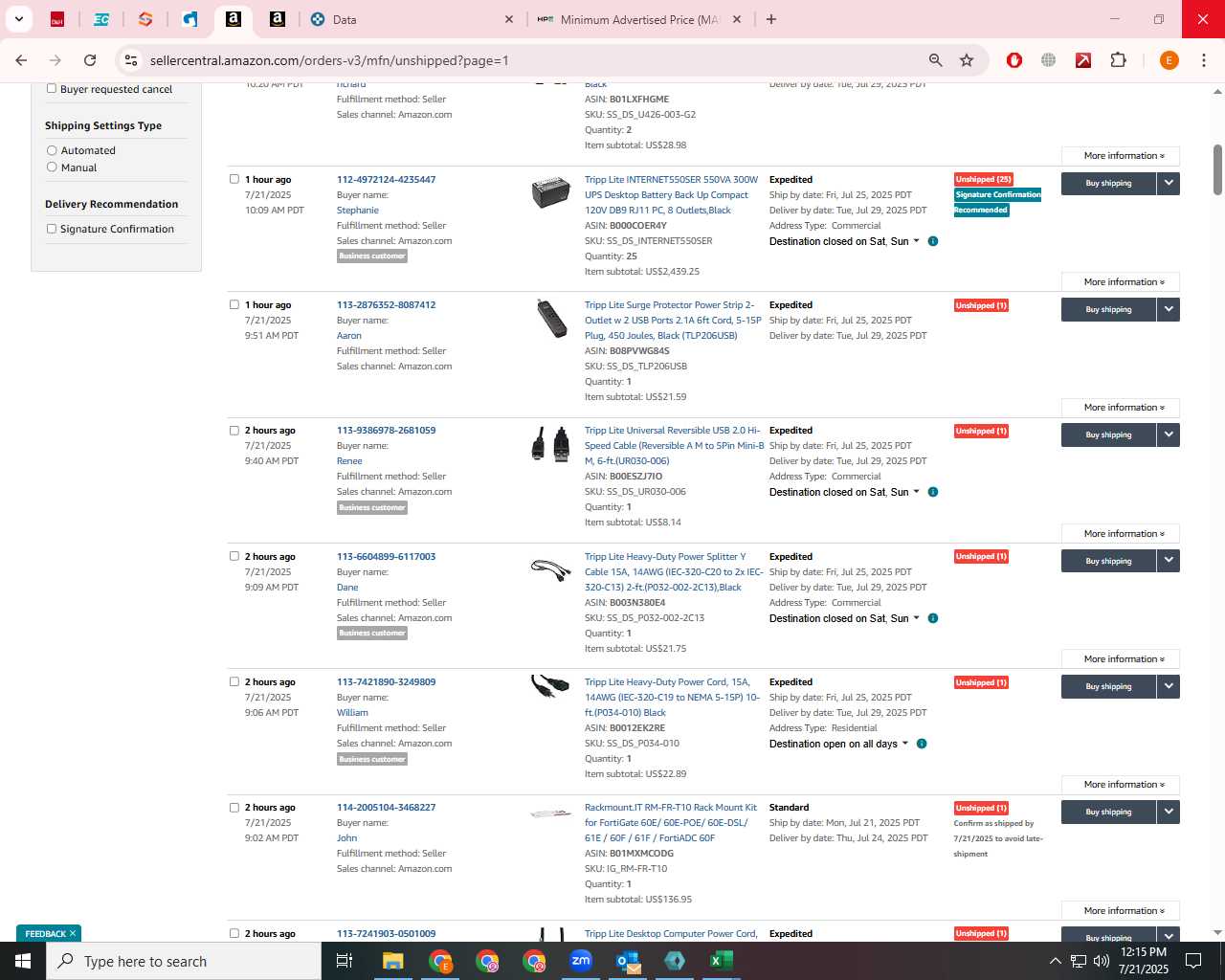Viewport: 1225px width, 980px height.
Task: Open buyer name link William
Action: click(x=352, y=713)
